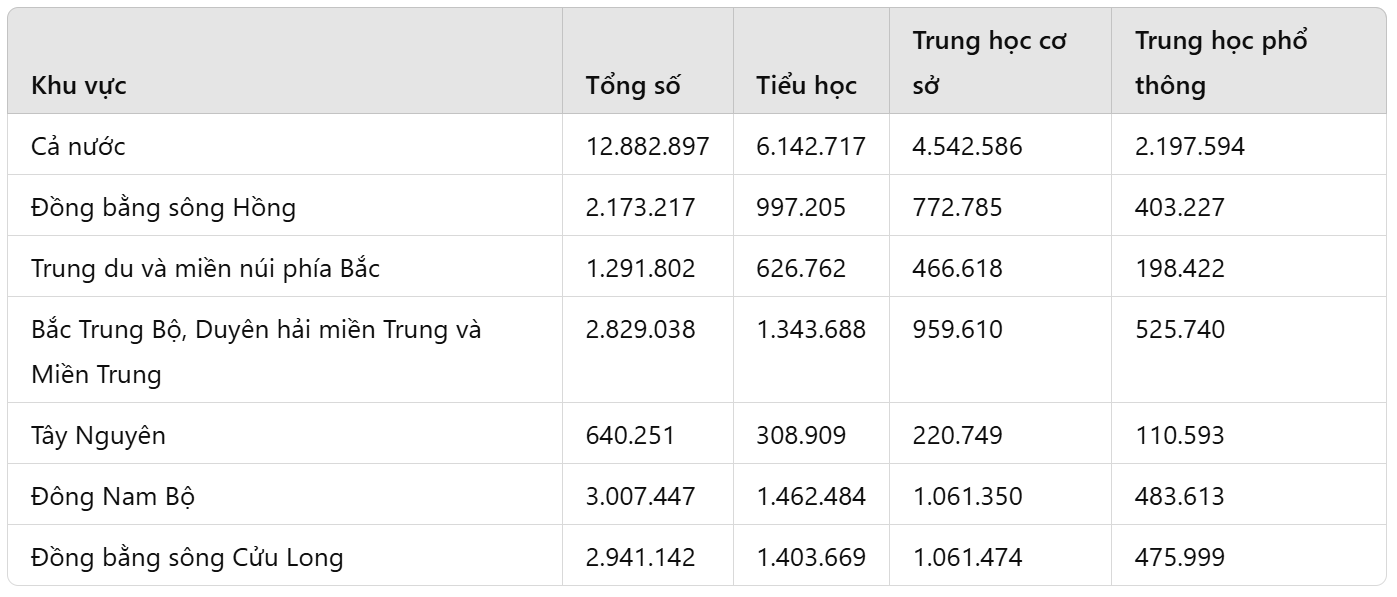Click the cell with 959.610

pyautogui.click(x=957, y=330)
